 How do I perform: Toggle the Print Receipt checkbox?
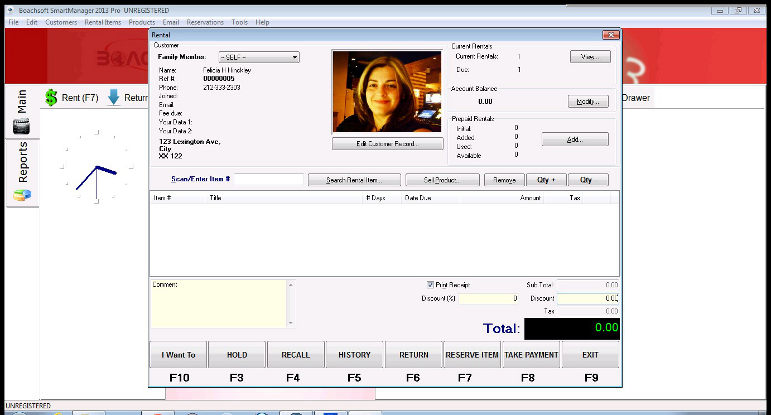coord(431,285)
